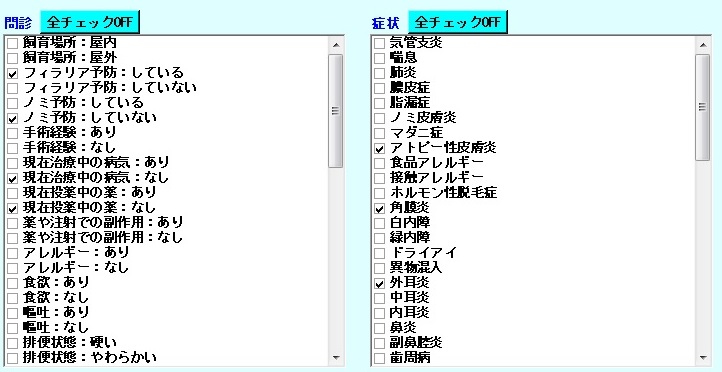
Task: Check ノミ皮膚炎 symptom
Action: pos(379,119)
